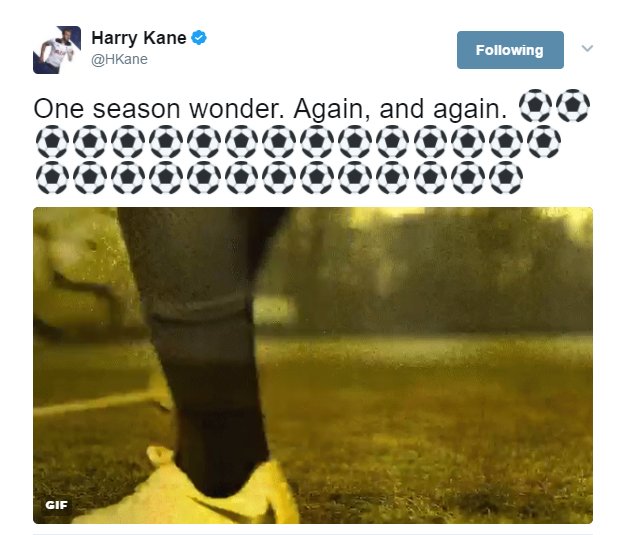Screen dimensions: 625x535
Task: Click the first soccer ball in the middle emoji row
Action: pos(52,142)
